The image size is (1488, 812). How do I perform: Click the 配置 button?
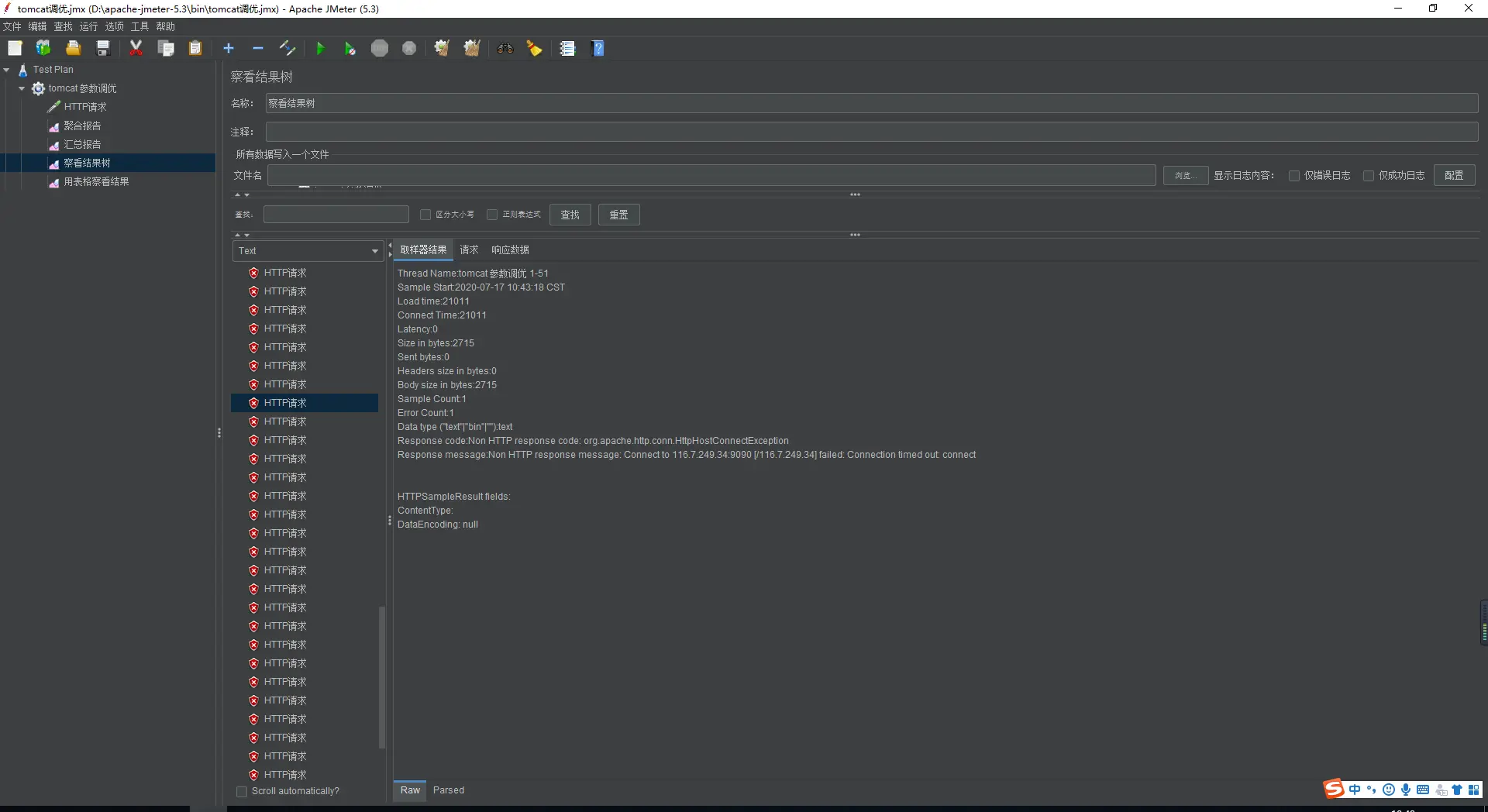(1454, 176)
